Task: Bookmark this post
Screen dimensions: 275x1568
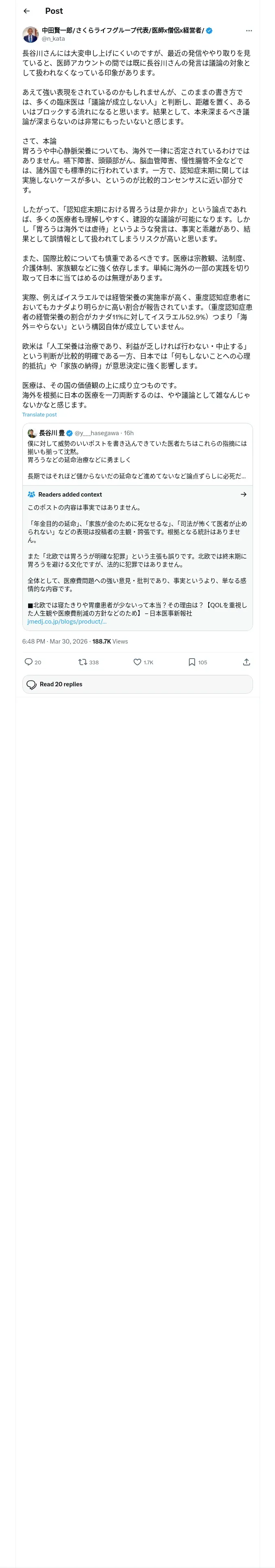Action: click(x=191, y=661)
